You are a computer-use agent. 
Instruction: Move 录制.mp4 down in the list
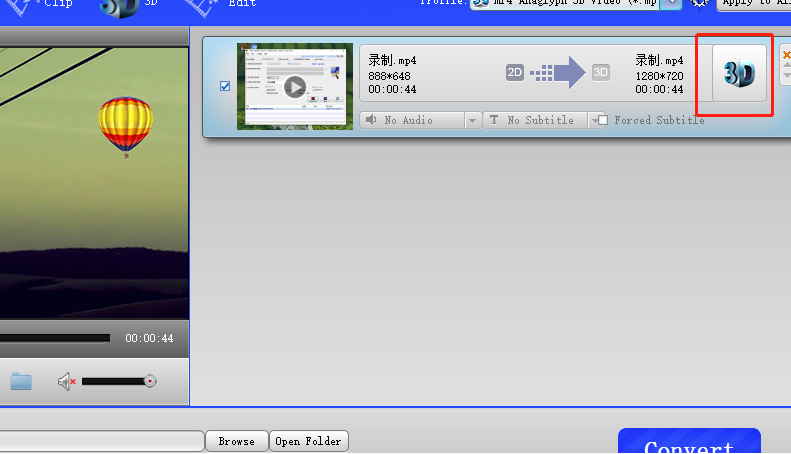(x=787, y=76)
